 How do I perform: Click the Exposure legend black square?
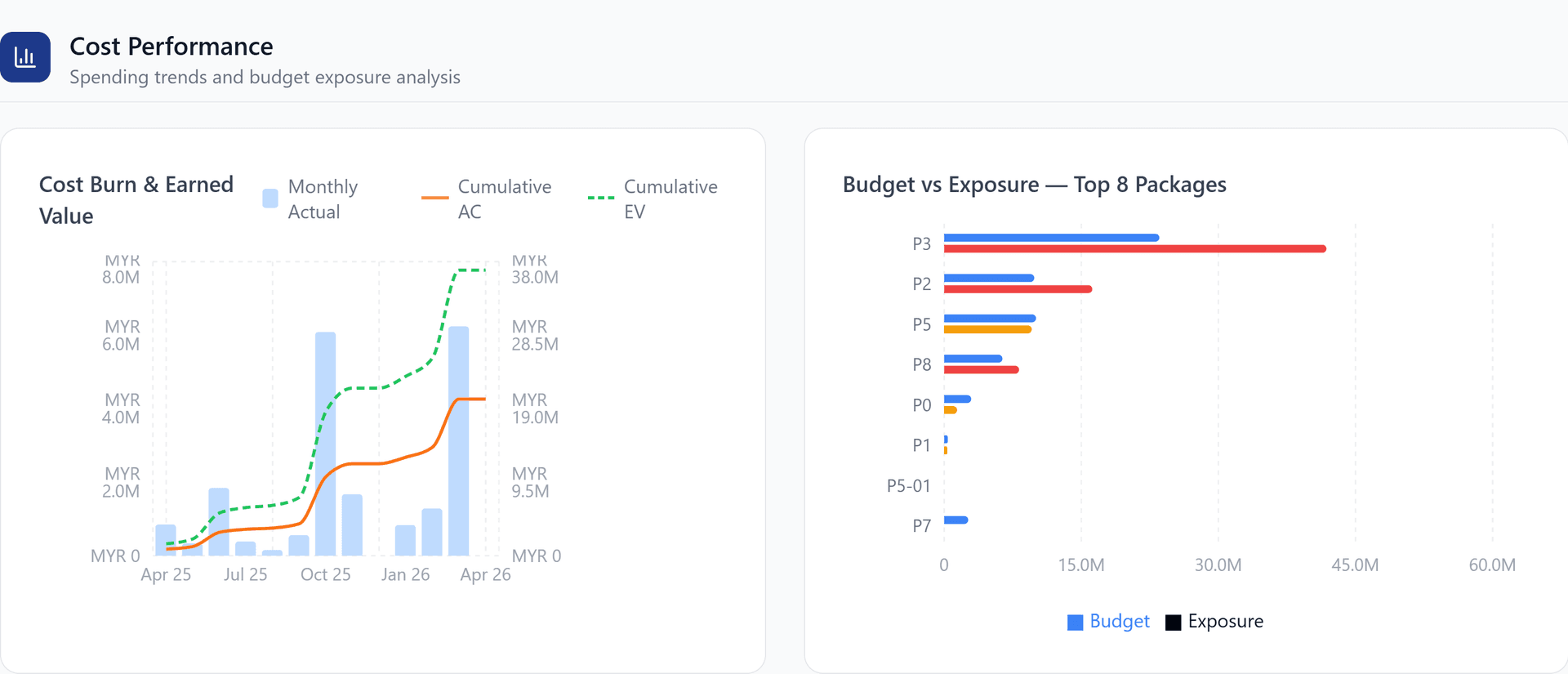click(1174, 623)
